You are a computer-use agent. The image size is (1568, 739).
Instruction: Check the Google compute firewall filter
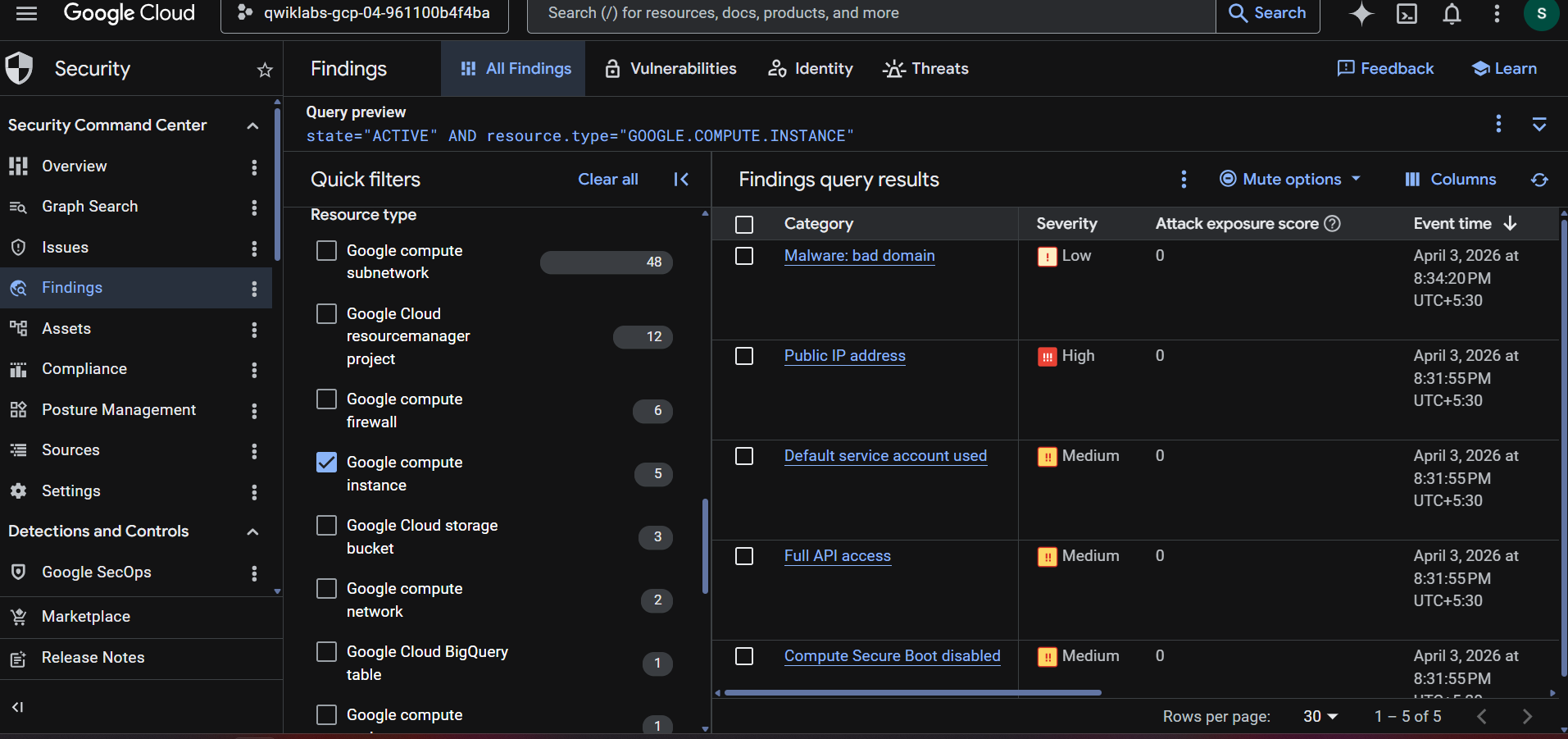[x=326, y=399]
